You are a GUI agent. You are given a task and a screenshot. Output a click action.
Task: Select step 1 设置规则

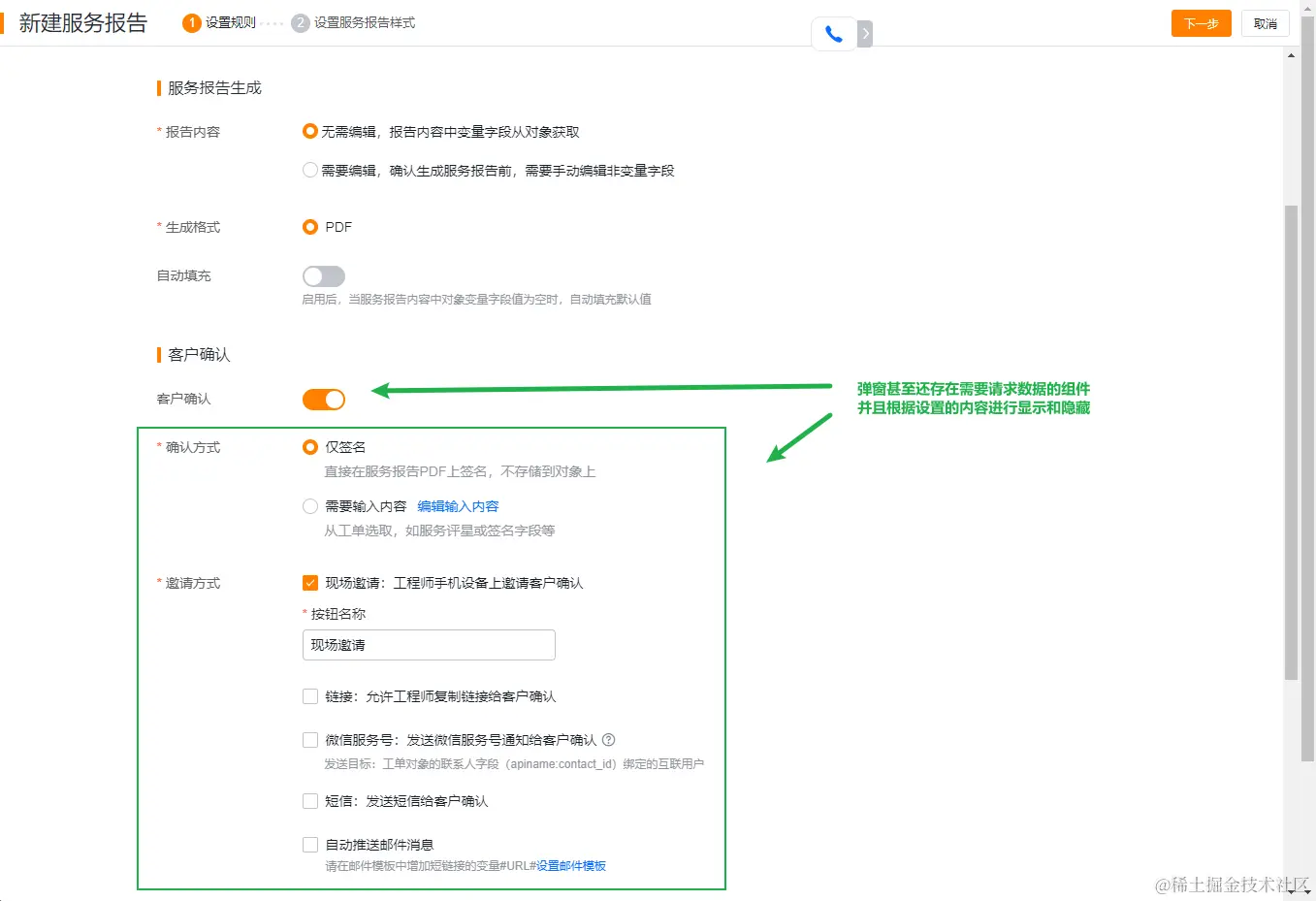tap(220, 22)
